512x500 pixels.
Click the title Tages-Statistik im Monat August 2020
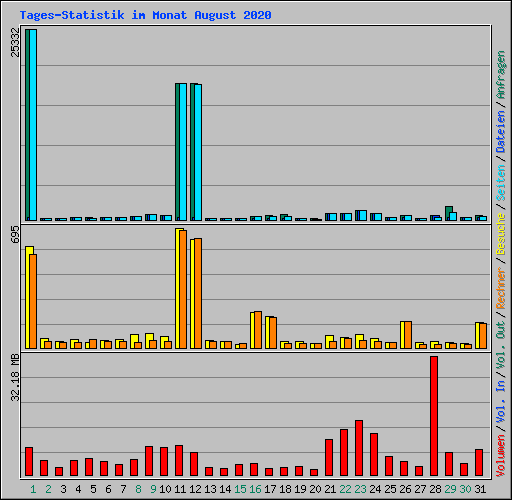tap(146, 15)
